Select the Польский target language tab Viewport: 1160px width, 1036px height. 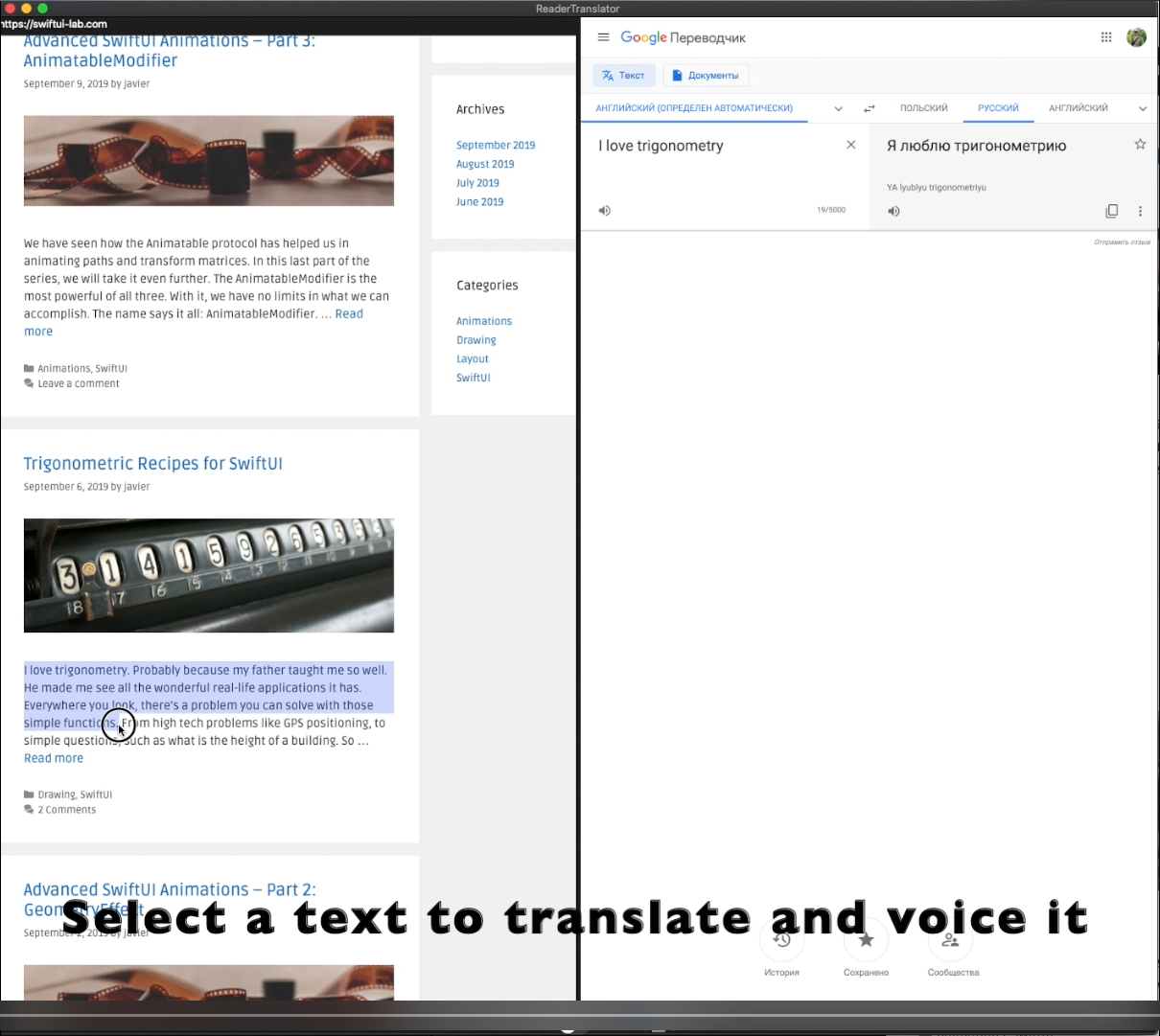(x=923, y=108)
